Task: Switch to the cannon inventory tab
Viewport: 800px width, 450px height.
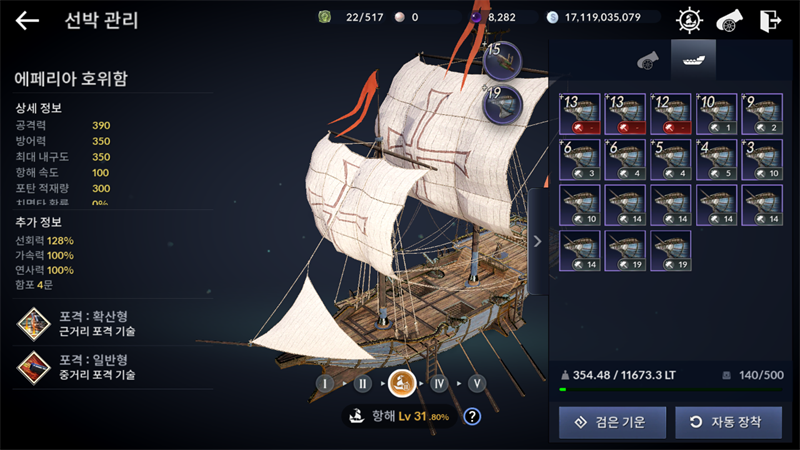Action: tap(647, 61)
